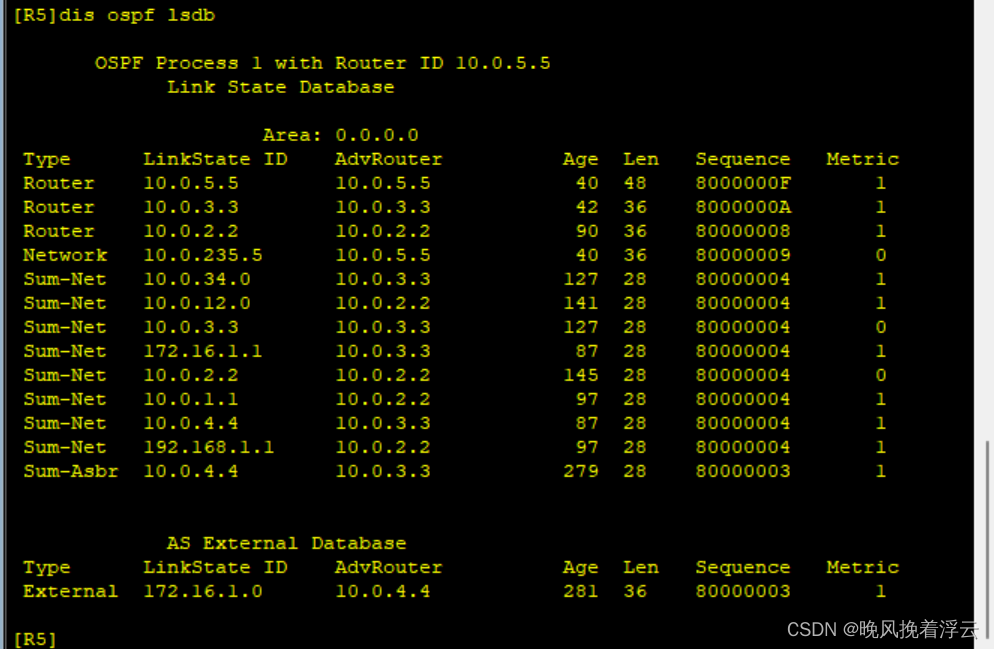Screen dimensions: 994x649
Task: Select Router ID text '10.0.5.5' in header
Action: click(x=503, y=63)
